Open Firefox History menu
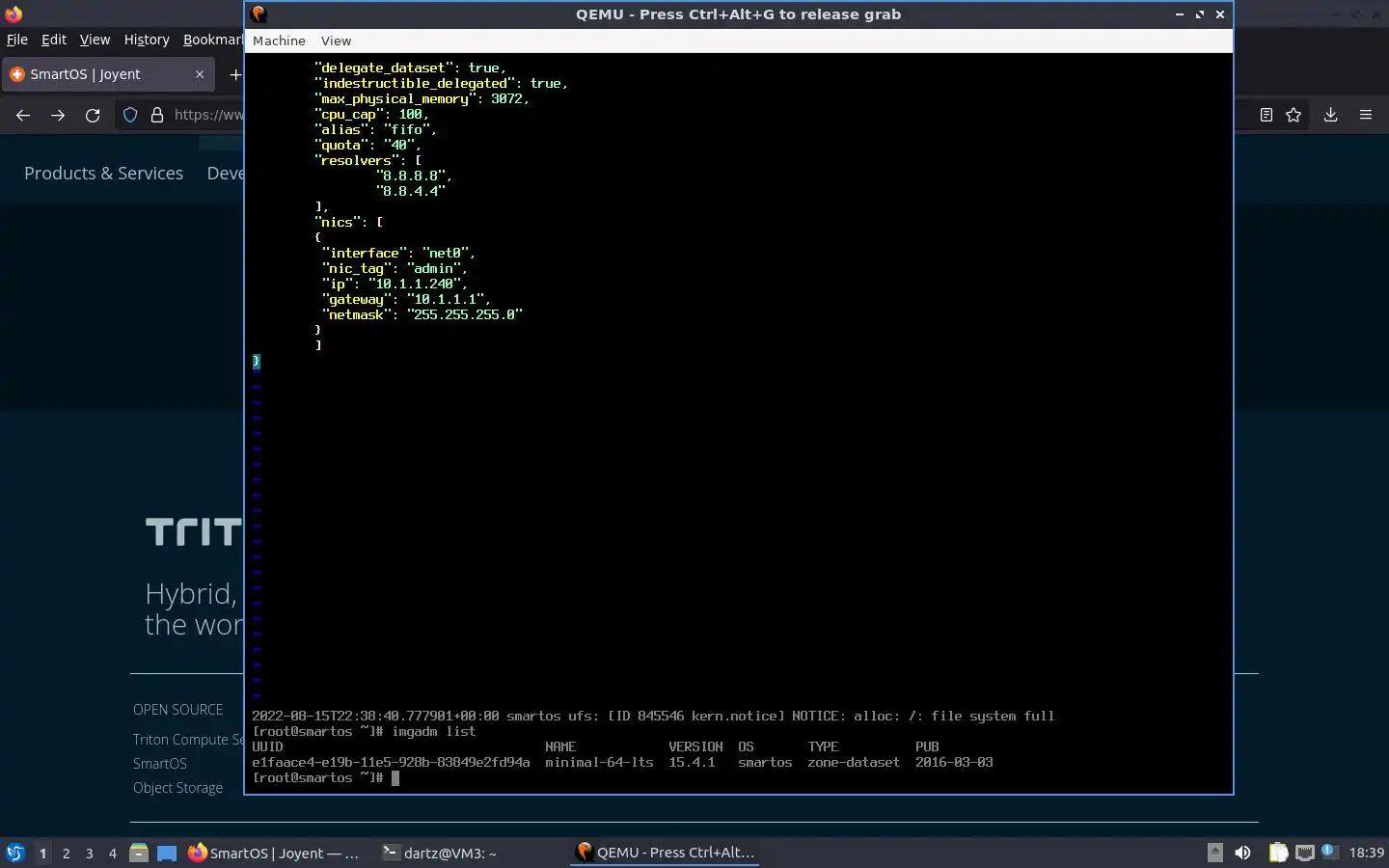The width and height of the screenshot is (1389, 868). [147, 40]
